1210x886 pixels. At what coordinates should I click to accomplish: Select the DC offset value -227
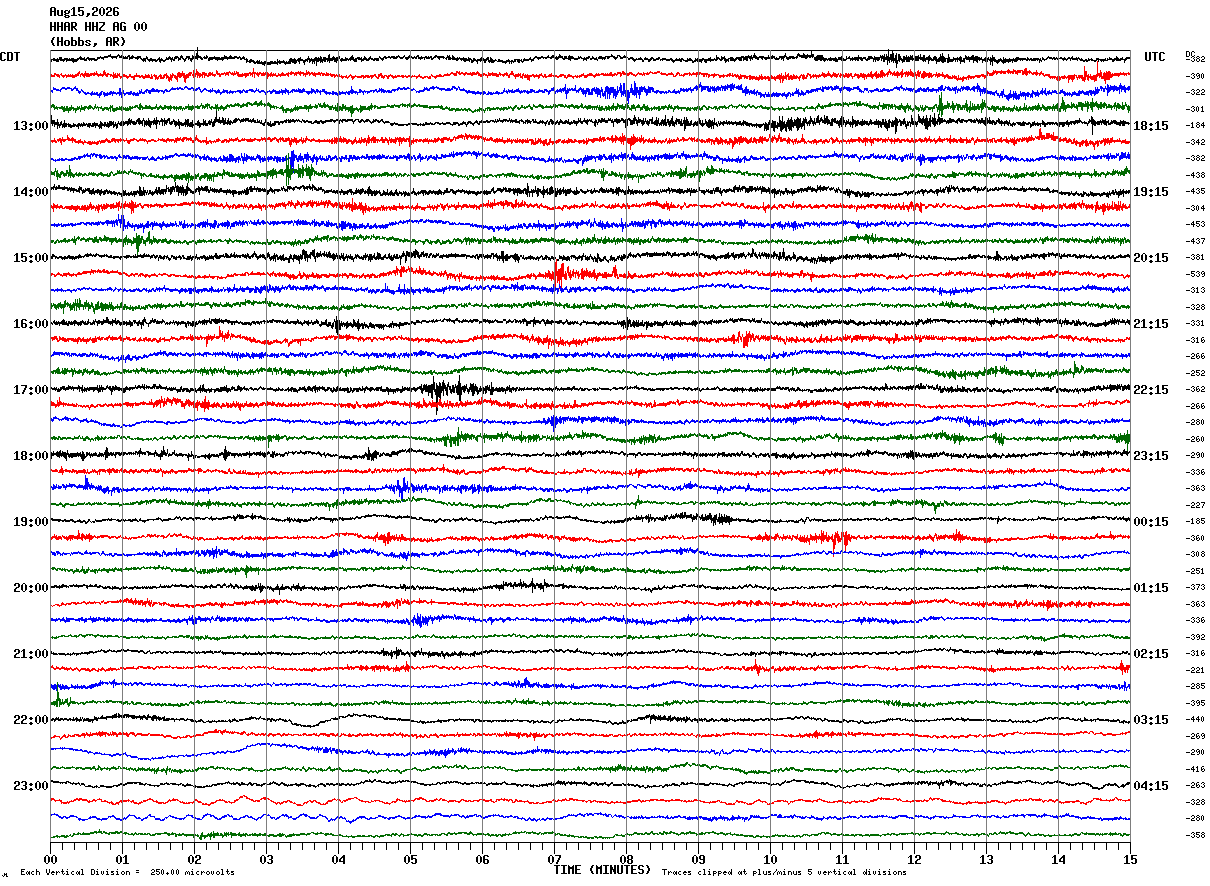click(x=1195, y=505)
